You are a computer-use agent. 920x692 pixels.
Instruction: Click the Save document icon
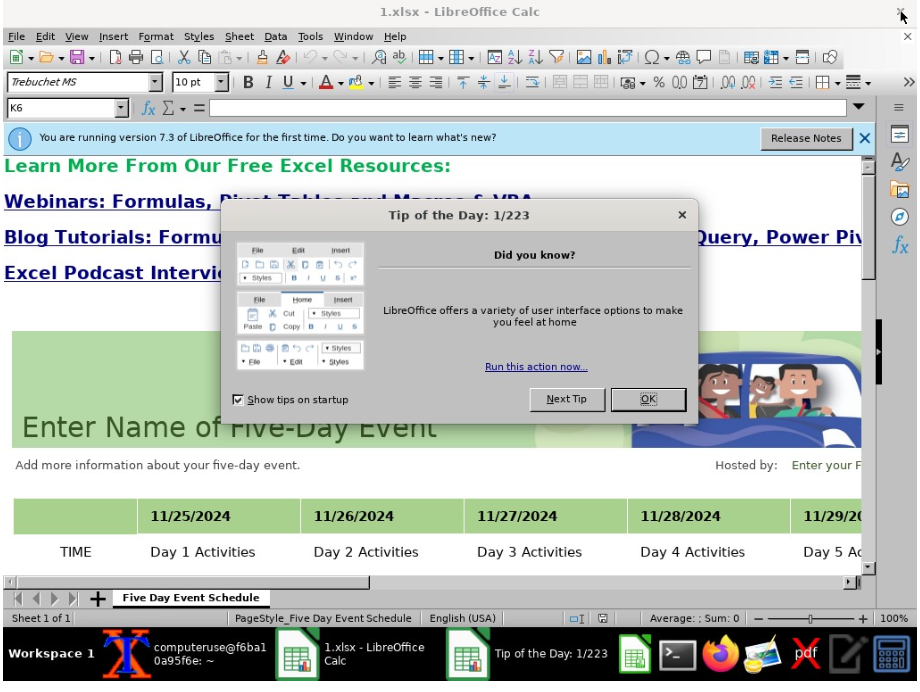[x=77, y=57]
